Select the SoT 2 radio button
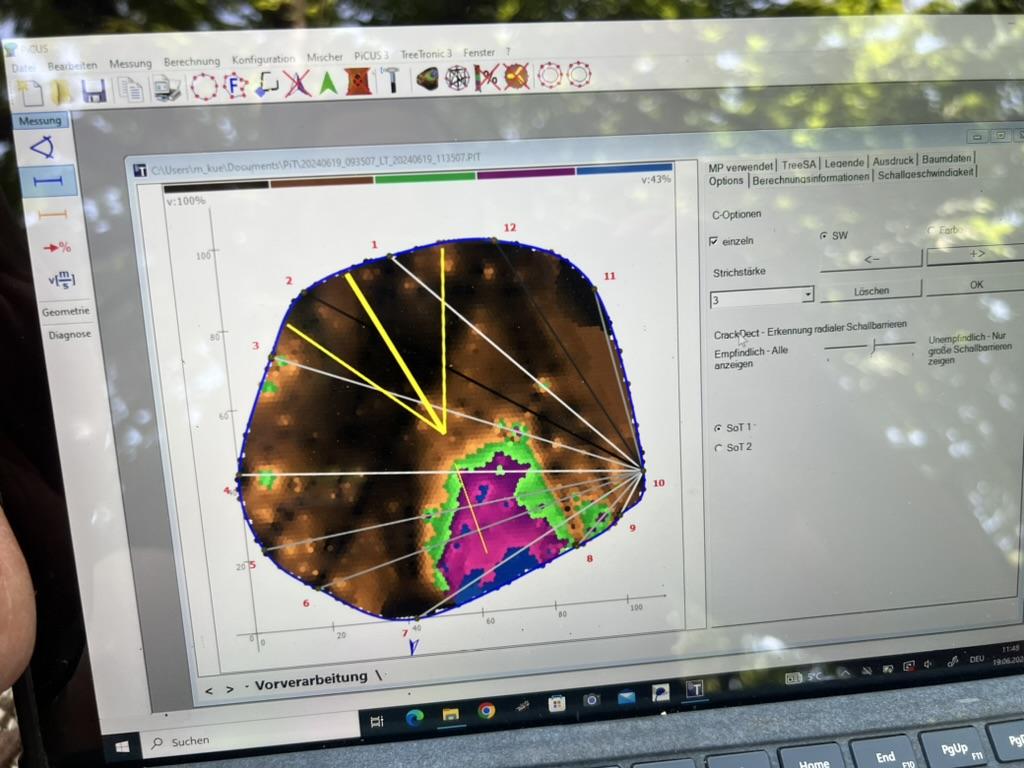The height and width of the screenshot is (768, 1024). click(x=718, y=448)
